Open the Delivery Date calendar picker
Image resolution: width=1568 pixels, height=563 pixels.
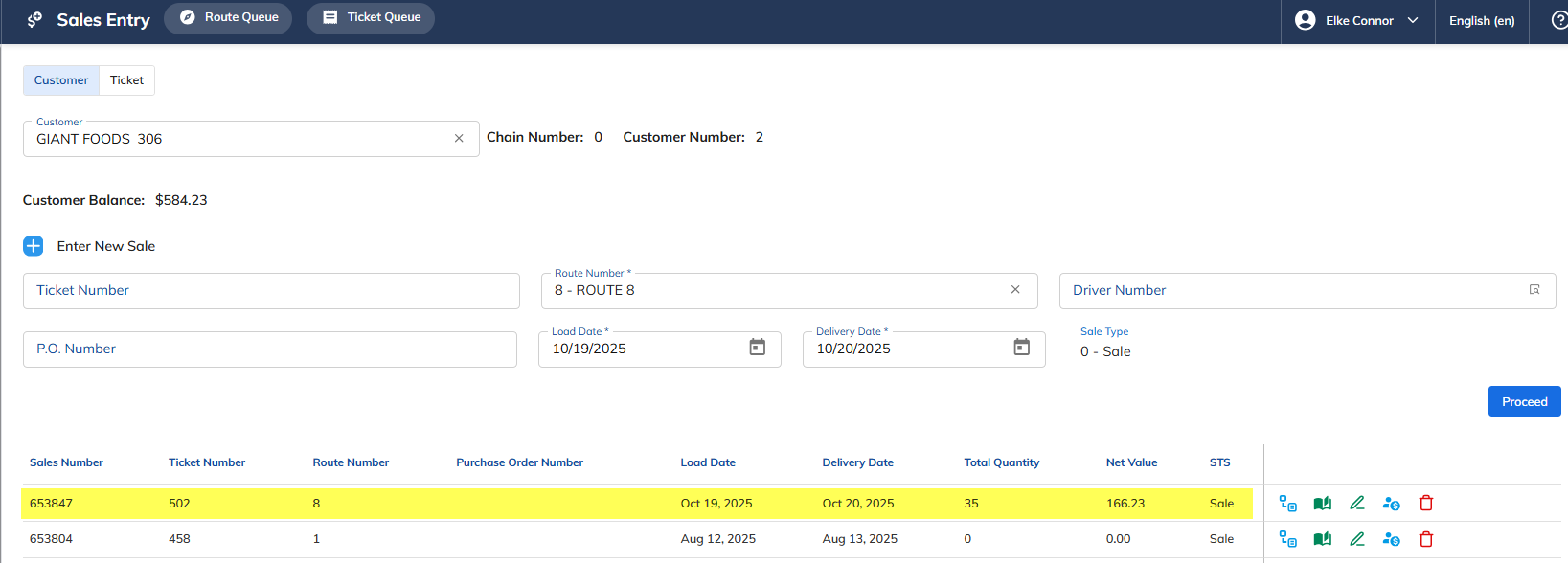click(1022, 348)
